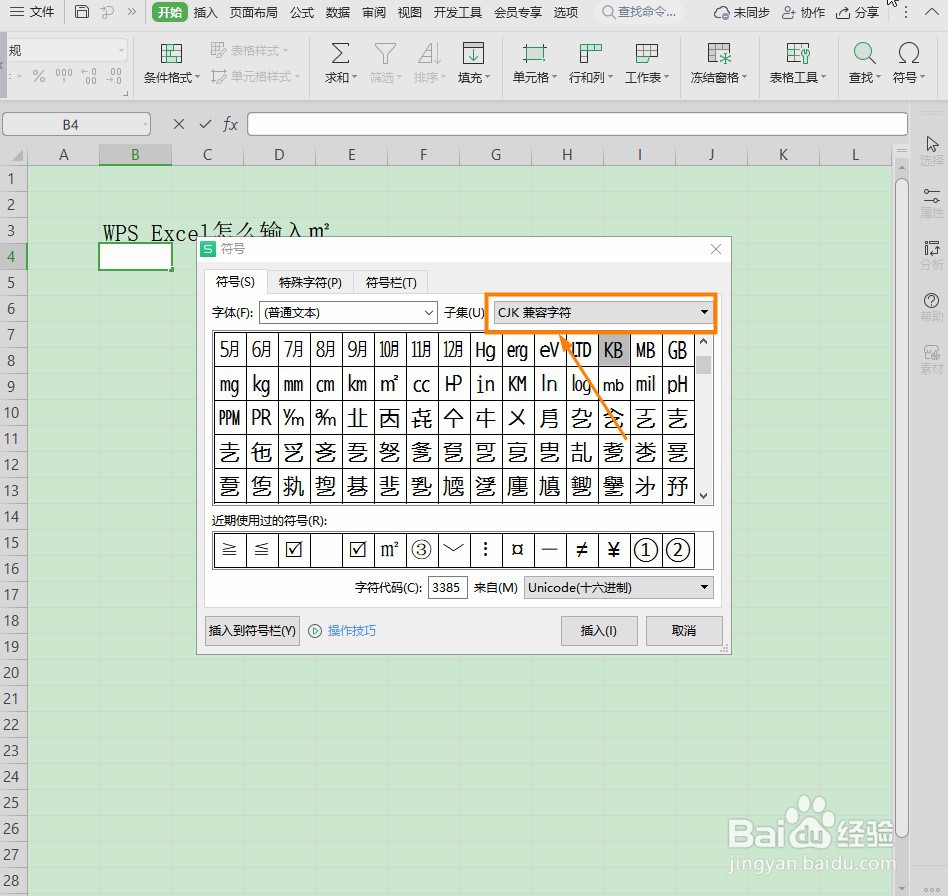Click the confirm checkmark in formula bar
Viewport: 948px width, 896px height.
[205, 125]
